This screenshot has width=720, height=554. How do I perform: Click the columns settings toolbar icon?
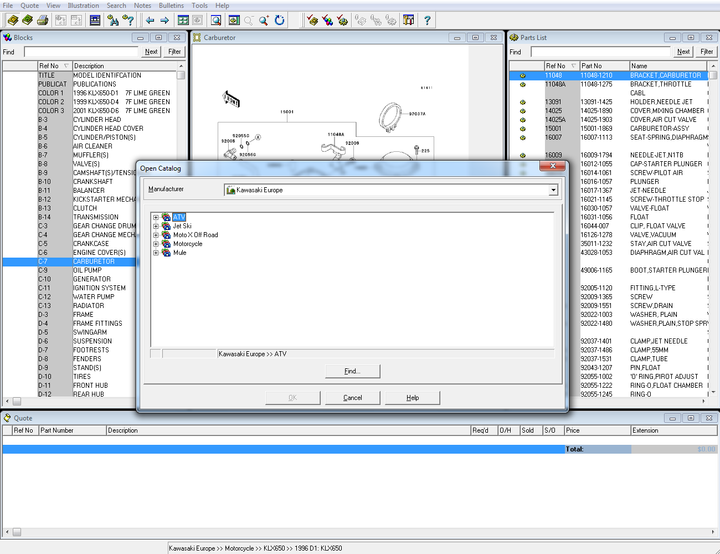click(x=408, y=20)
